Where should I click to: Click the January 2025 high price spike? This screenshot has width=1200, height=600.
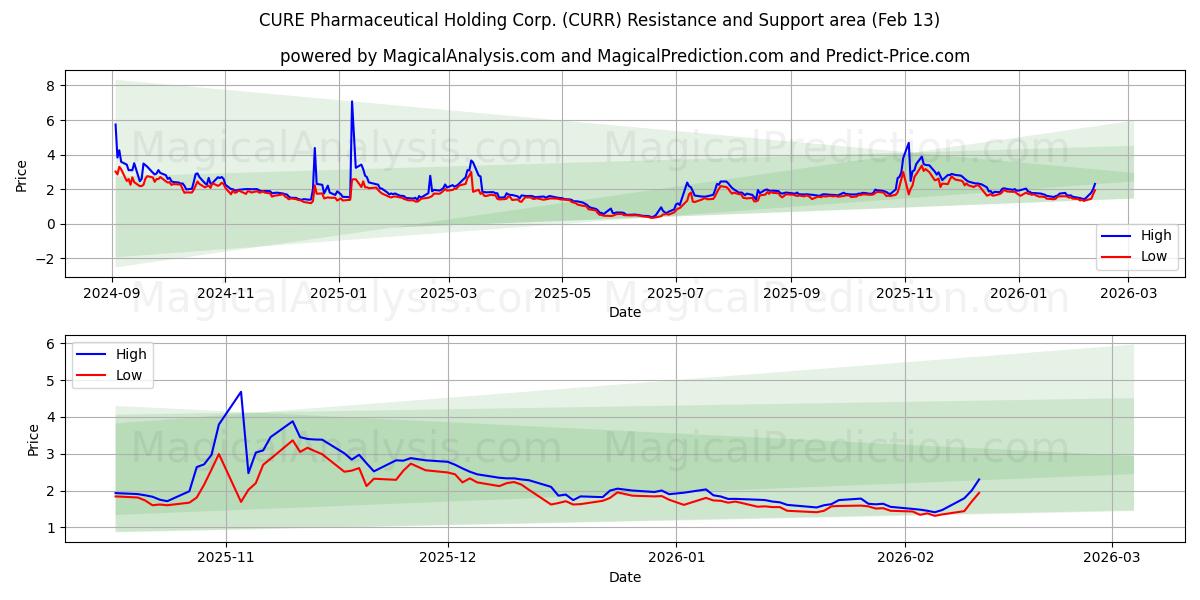[352, 102]
